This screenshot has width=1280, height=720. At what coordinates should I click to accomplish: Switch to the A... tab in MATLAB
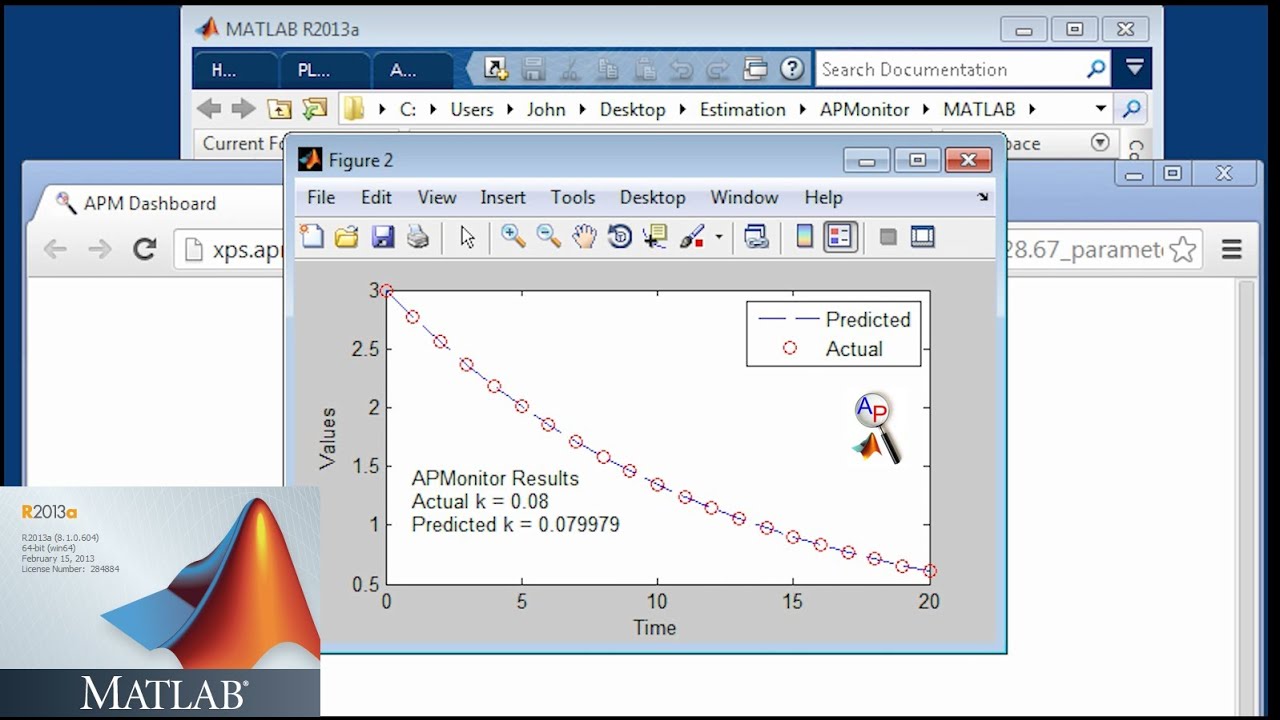pyautogui.click(x=413, y=69)
